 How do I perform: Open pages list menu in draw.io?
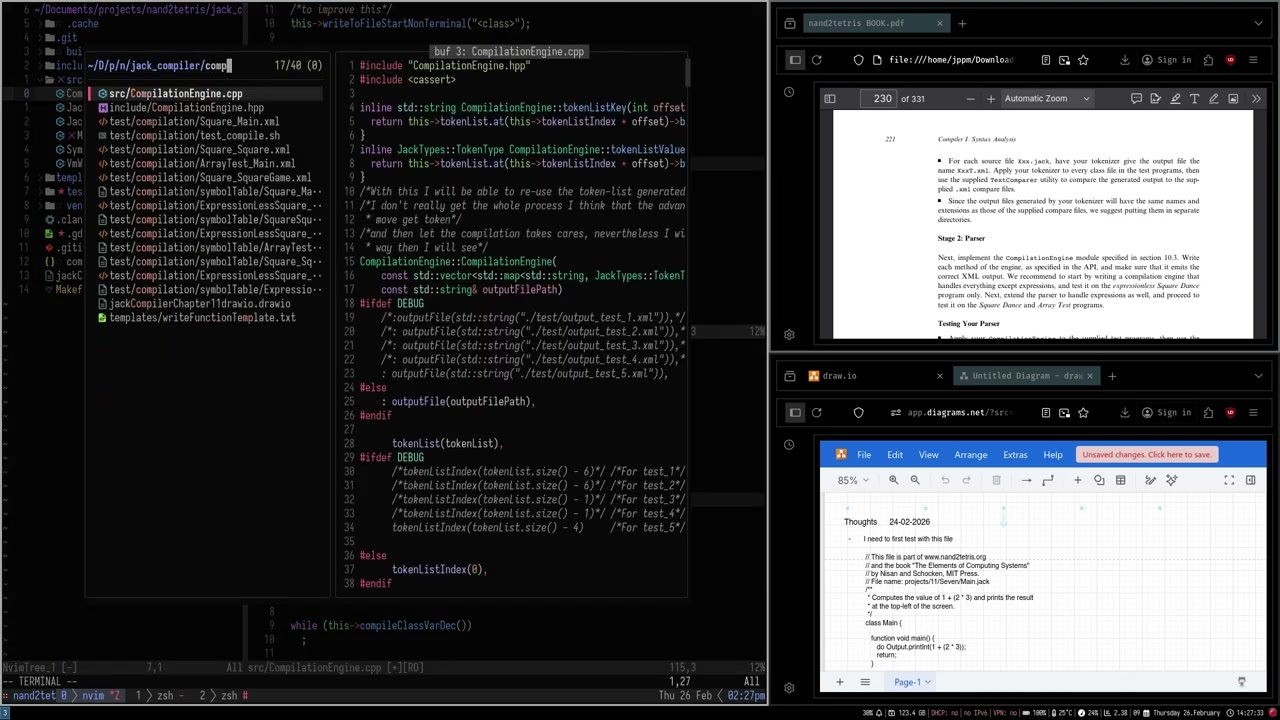point(865,683)
